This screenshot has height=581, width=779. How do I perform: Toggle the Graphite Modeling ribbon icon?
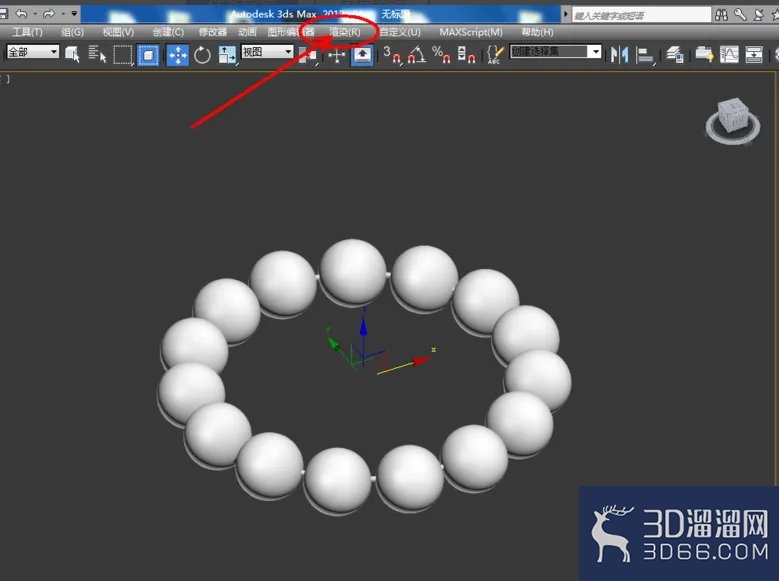pos(704,54)
